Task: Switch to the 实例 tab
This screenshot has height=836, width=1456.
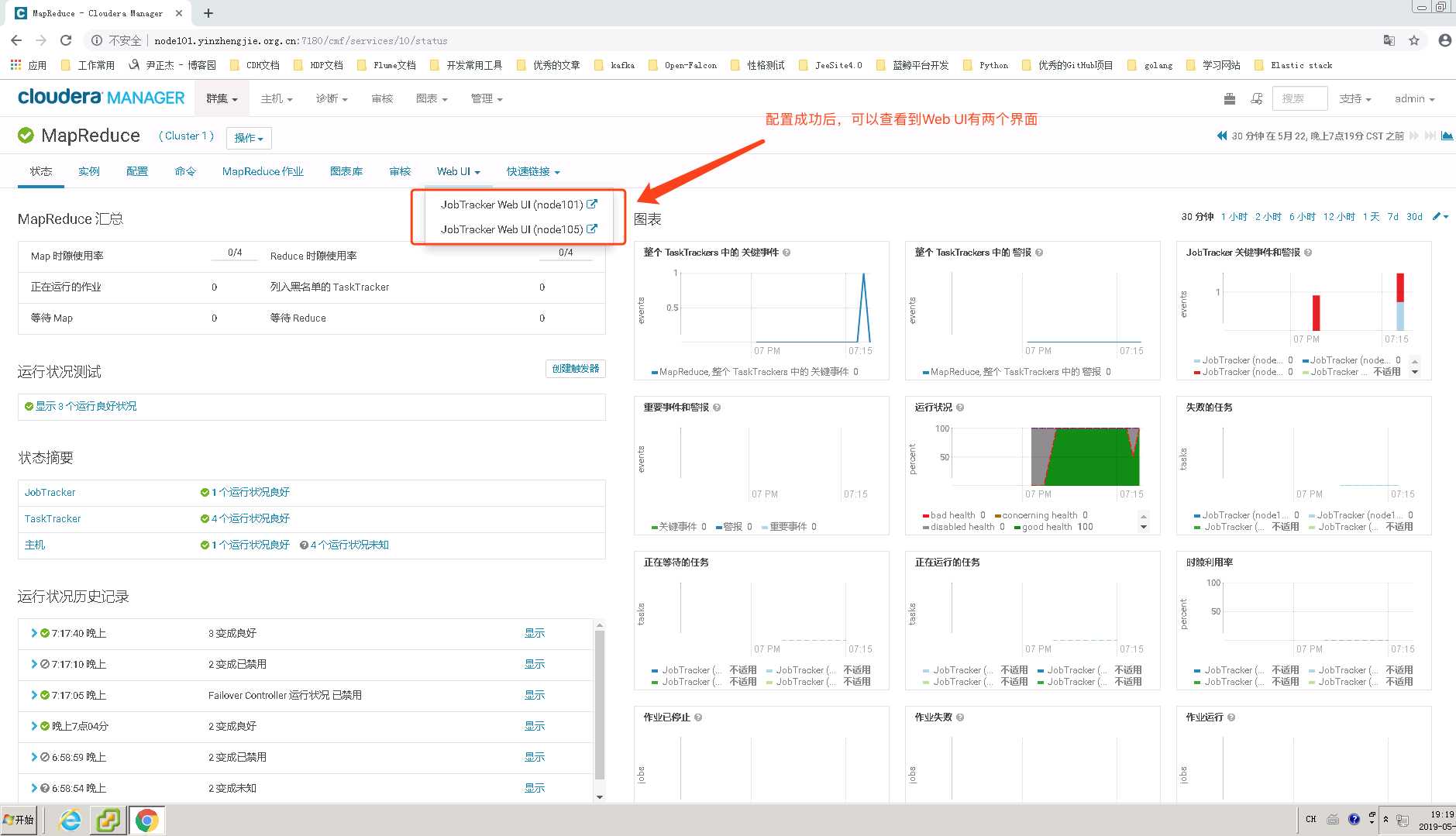Action: point(89,171)
